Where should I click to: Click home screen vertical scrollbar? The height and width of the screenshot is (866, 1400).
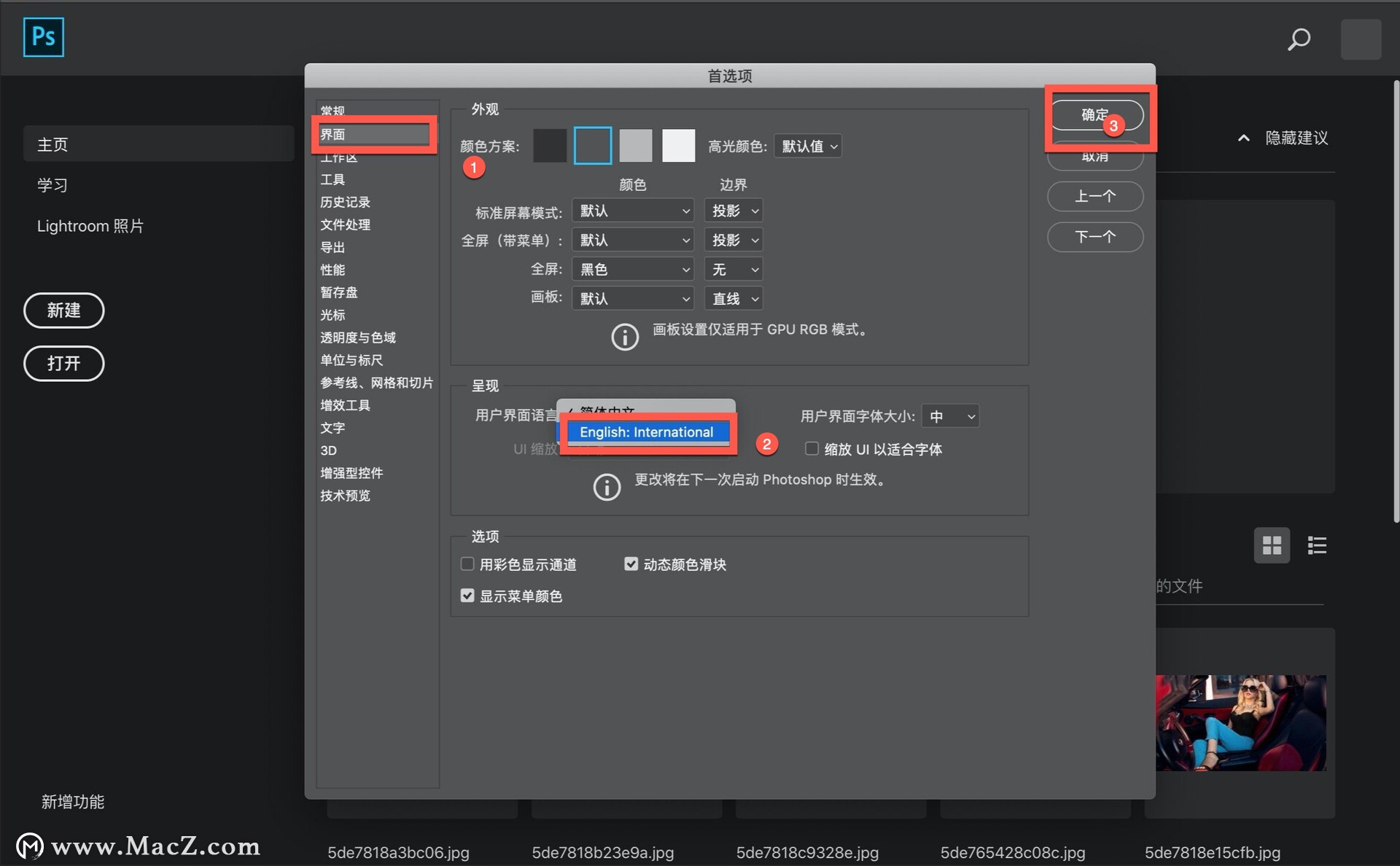[1396, 302]
